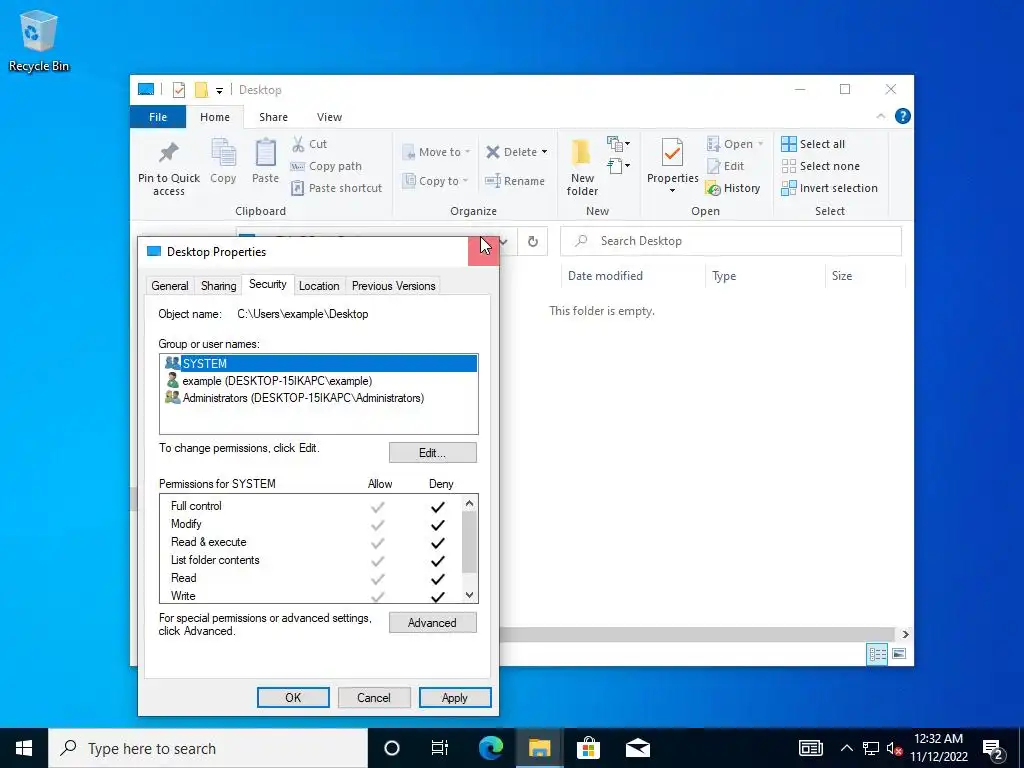Open General tab in Desktop Properties
Screen dimensions: 1024x768
[170, 285]
